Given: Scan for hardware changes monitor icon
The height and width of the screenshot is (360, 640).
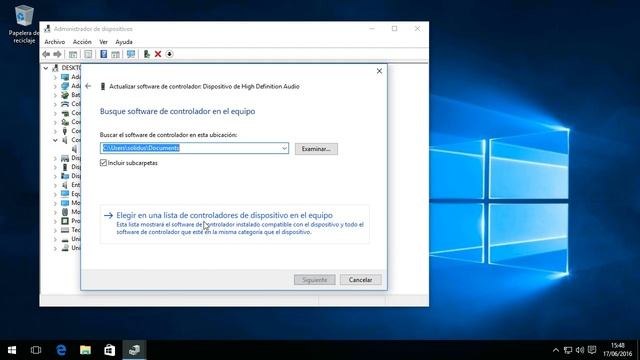Looking at the screenshot, I should [x=131, y=54].
